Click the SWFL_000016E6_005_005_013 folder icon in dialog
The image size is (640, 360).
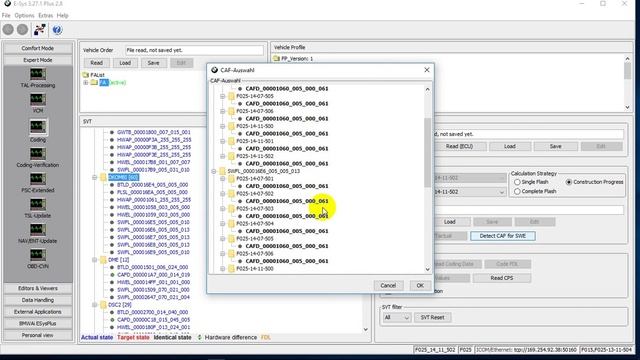(x=222, y=171)
